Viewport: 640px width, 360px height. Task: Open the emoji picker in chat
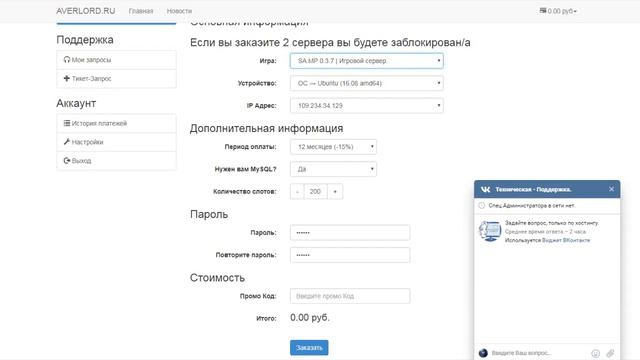click(596, 353)
